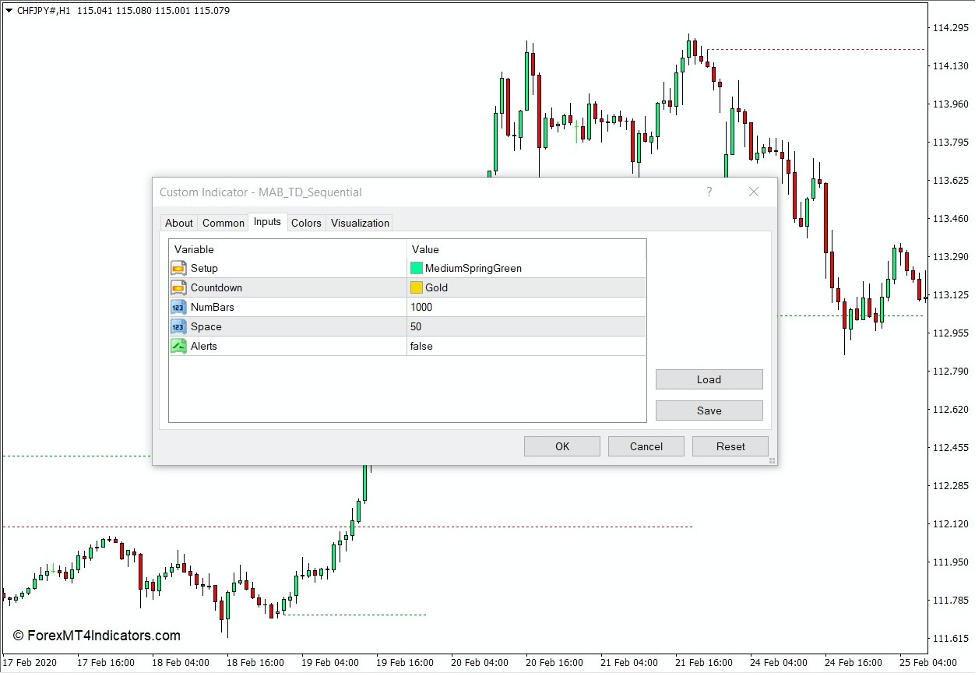Switch to the Colors tab
977x675 pixels.
pos(306,222)
